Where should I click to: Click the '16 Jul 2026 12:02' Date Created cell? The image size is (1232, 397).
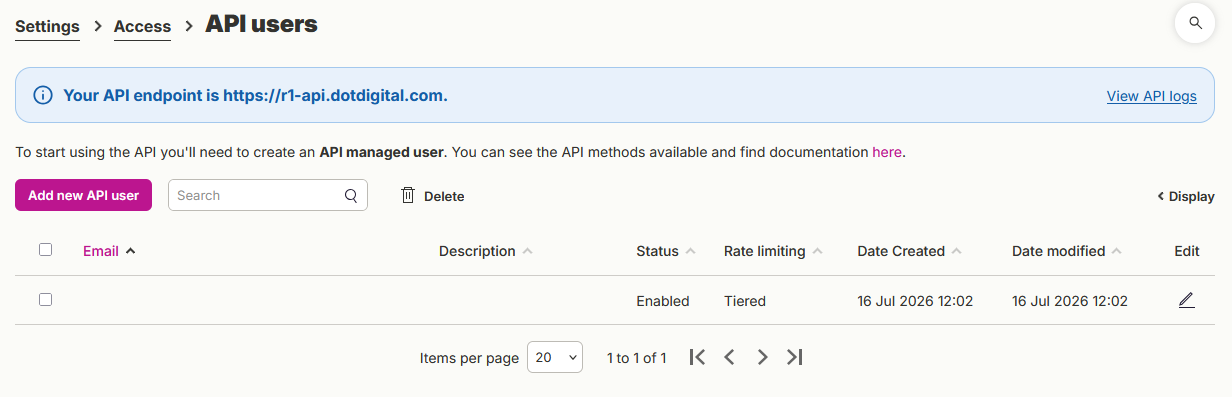[915, 300]
